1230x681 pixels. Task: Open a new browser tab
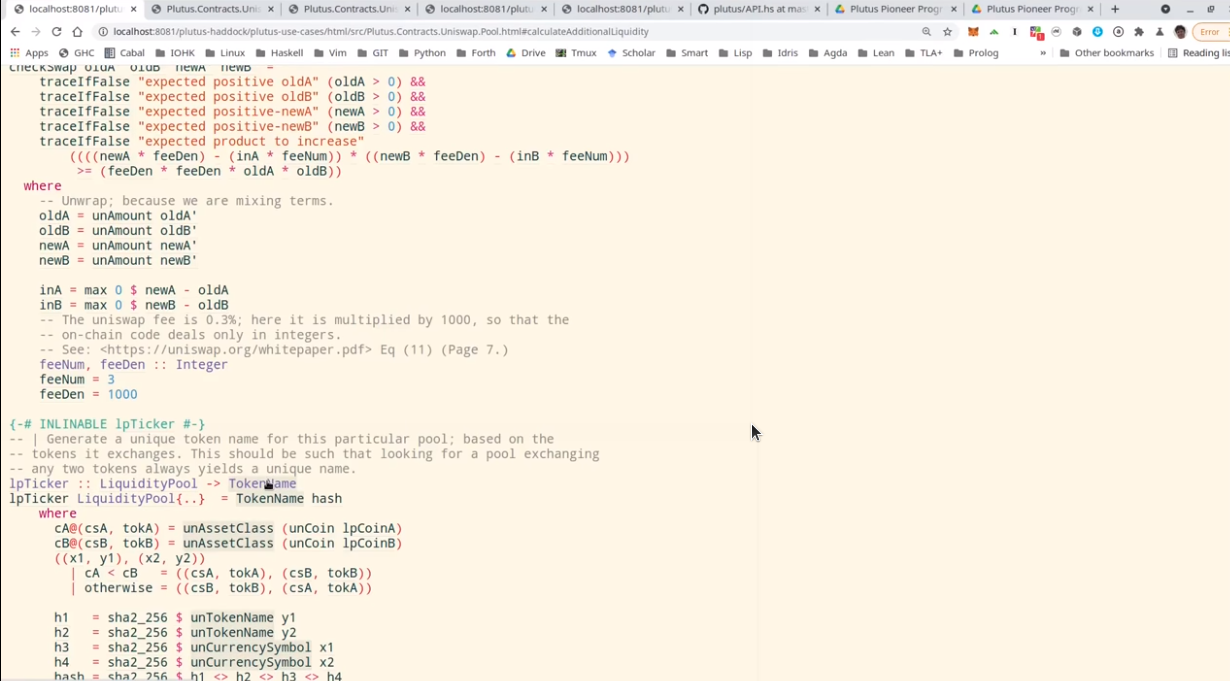pyautogui.click(x=1115, y=9)
